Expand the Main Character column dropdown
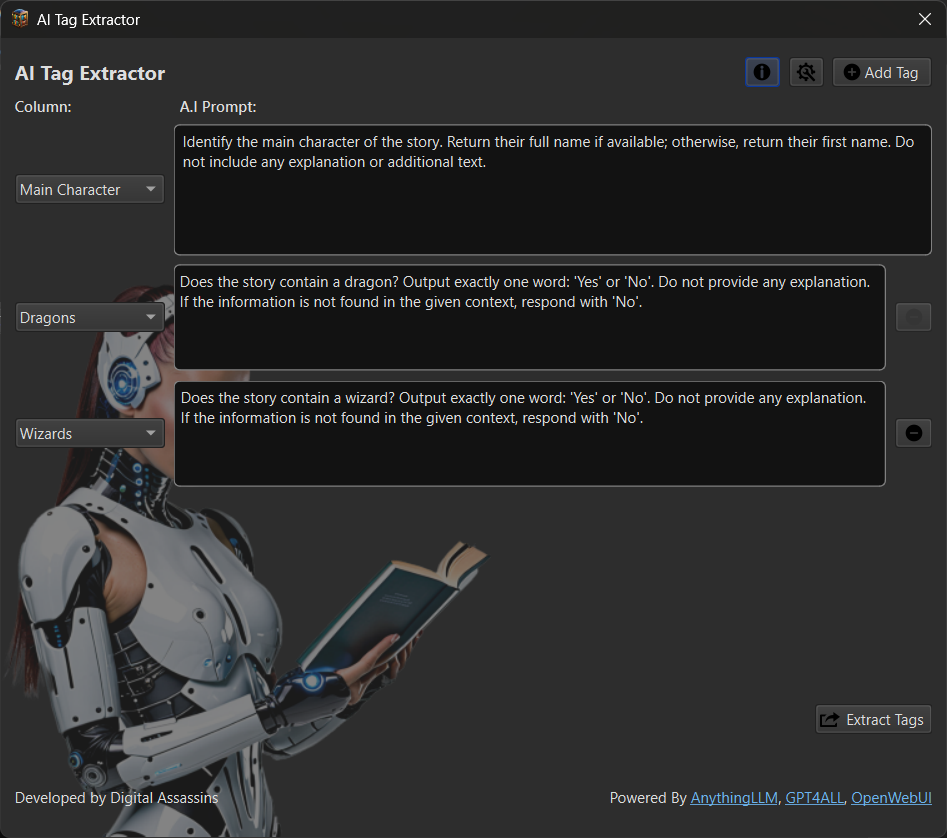Viewport: 947px width, 838px height. [x=89, y=190]
